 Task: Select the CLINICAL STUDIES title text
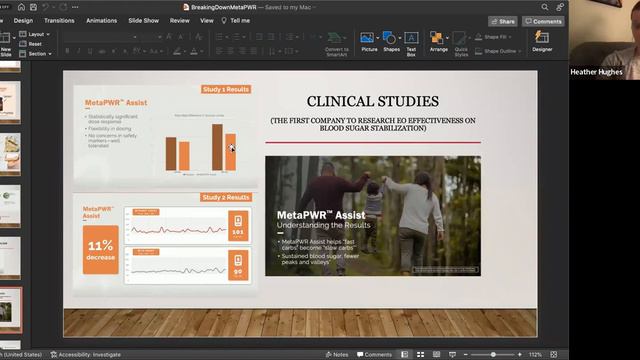(373, 101)
